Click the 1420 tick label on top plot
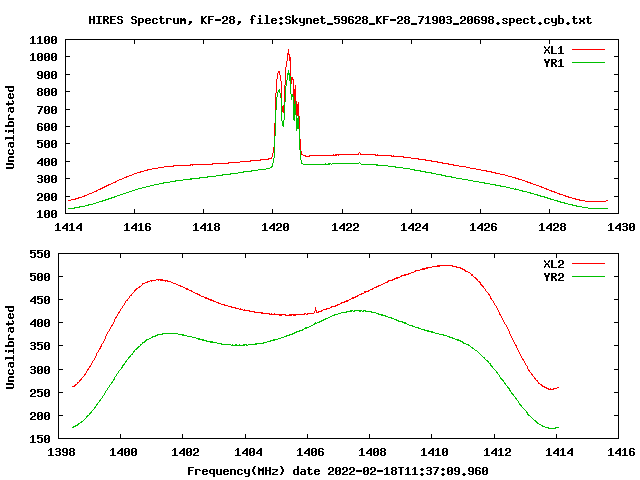The height and width of the screenshot is (480, 640). (x=275, y=227)
